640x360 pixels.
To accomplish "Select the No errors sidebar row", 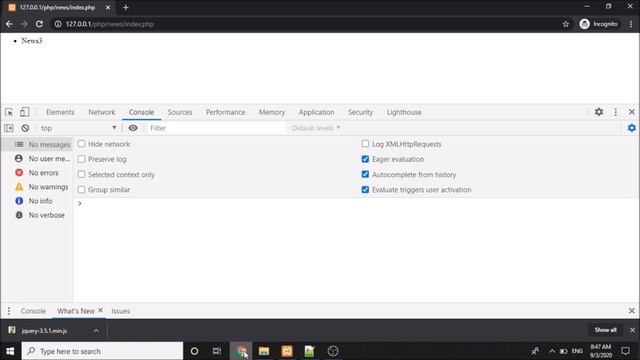I will click(x=37, y=173).
